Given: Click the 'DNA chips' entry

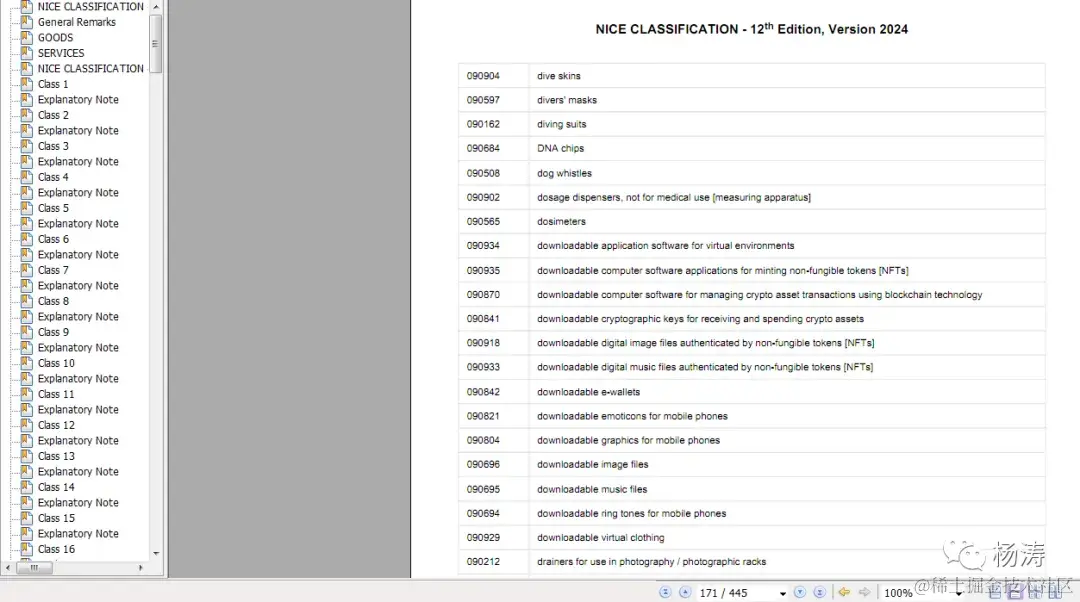Looking at the screenshot, I should (560, 148).
